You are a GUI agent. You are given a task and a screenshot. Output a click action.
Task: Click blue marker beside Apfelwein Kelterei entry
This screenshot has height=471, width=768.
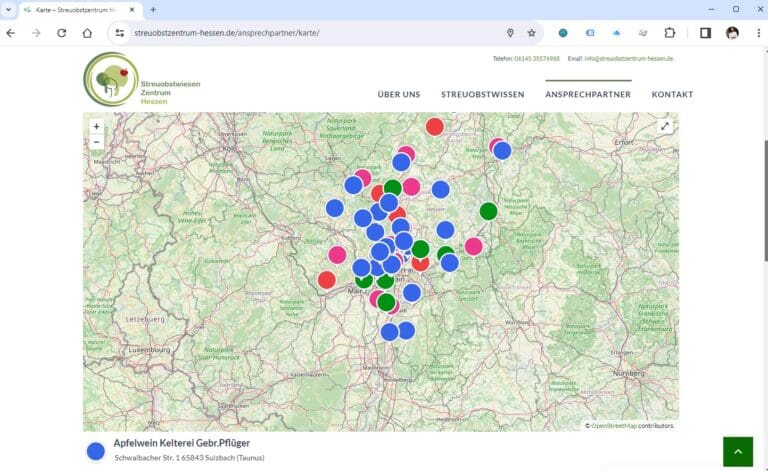96,451
